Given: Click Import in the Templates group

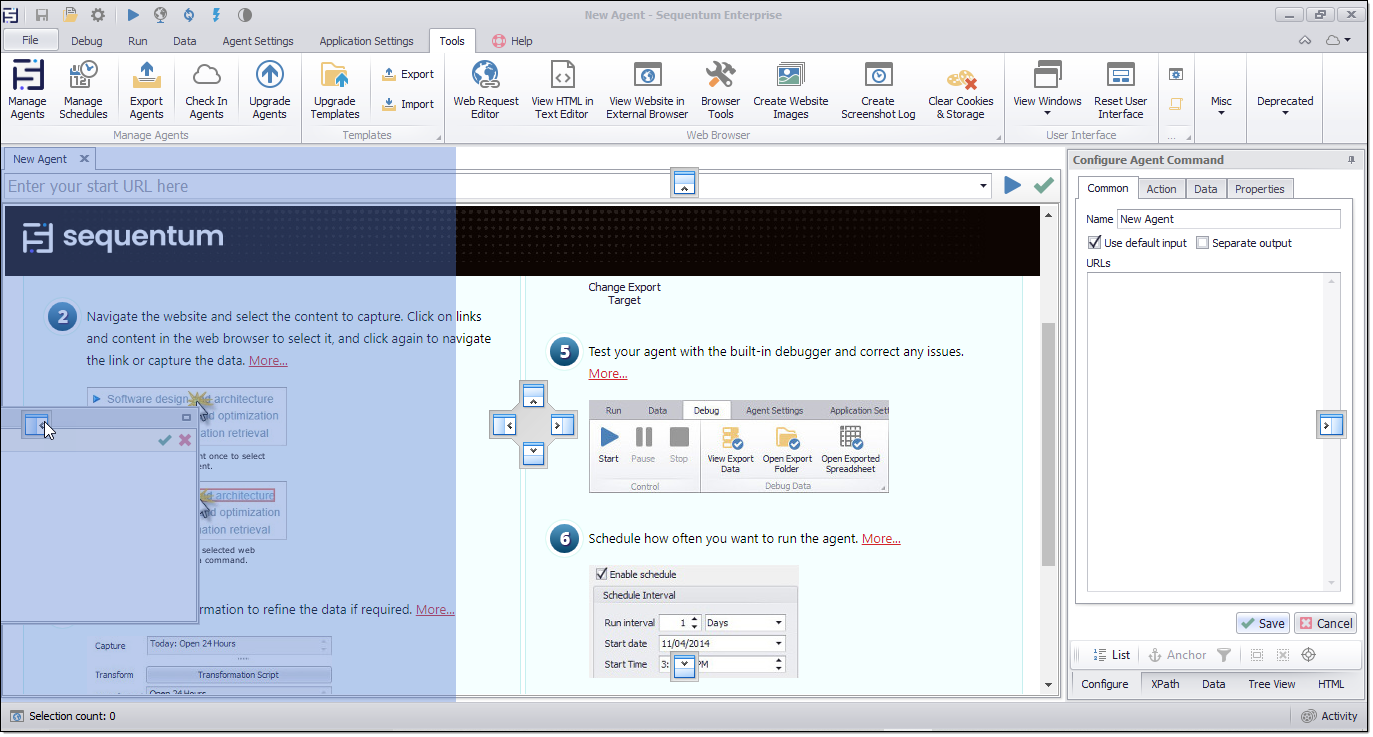Looking at the screenshot, I should (408, 104).
